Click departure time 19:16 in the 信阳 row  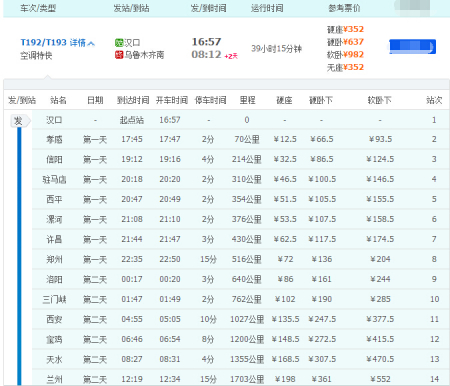tap(170, 159)
